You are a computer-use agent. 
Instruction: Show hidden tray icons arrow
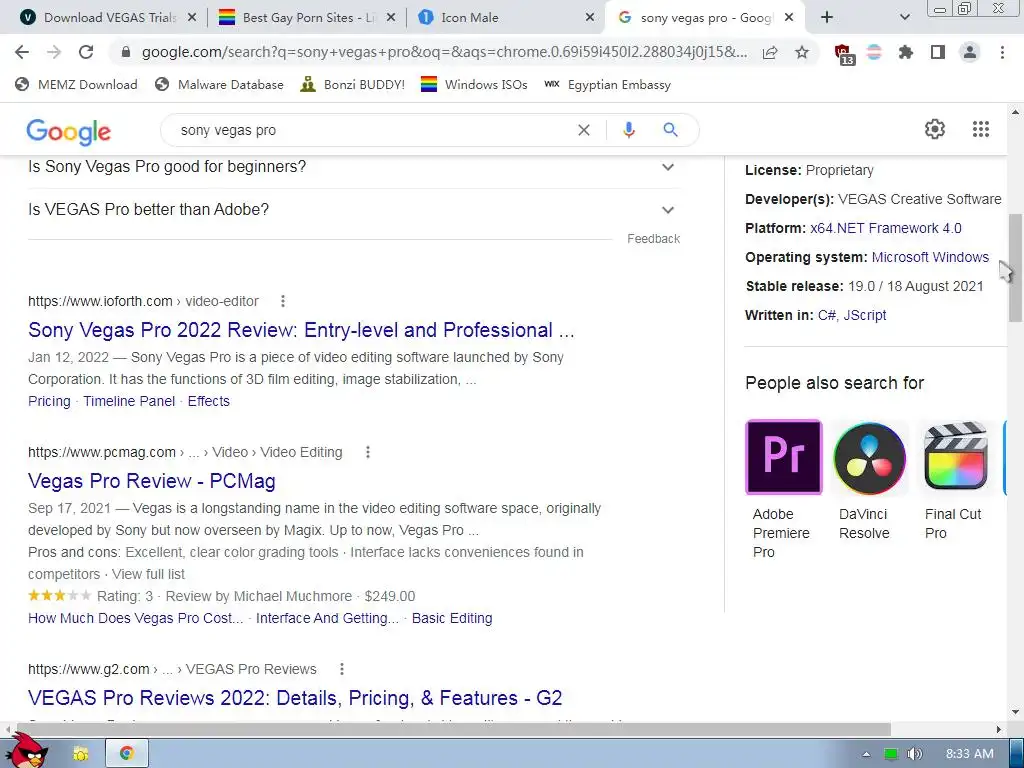866,754
